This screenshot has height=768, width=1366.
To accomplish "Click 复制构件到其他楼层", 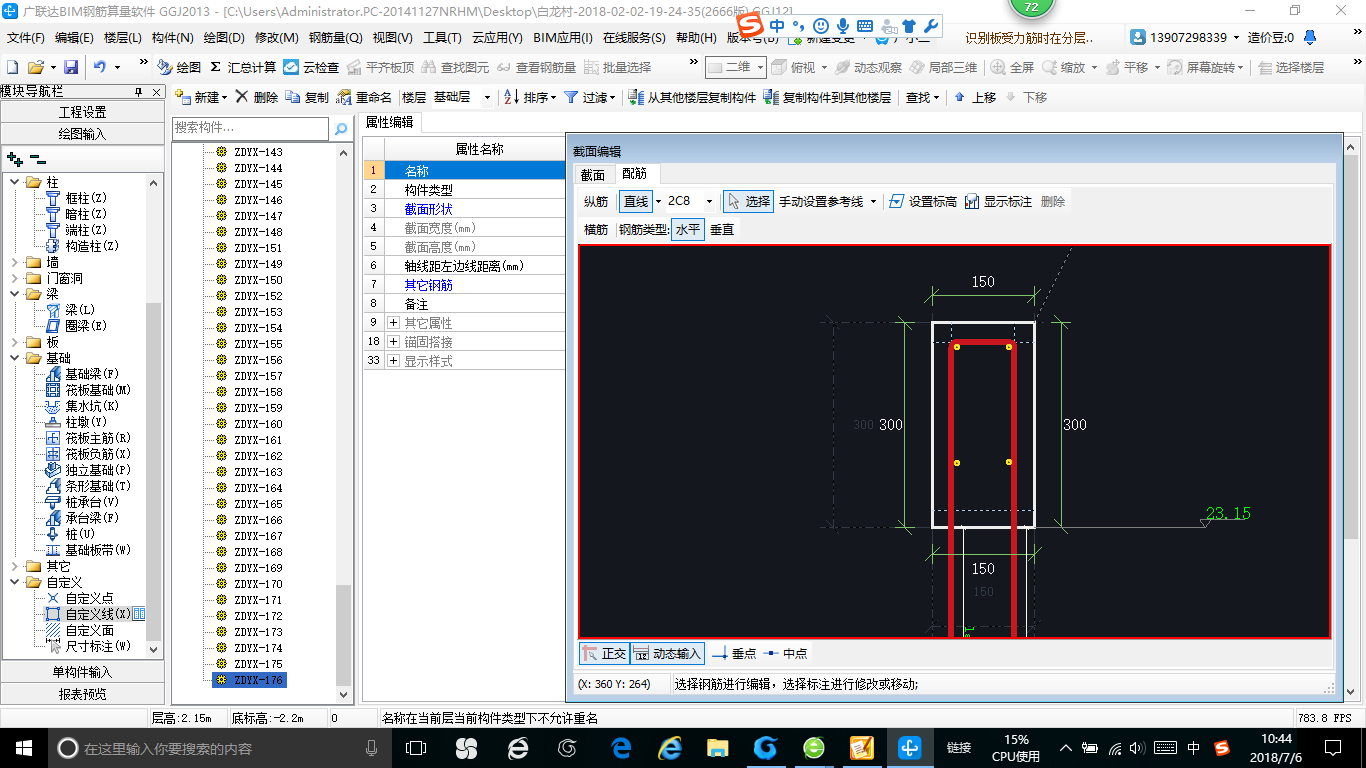I will pyautogui.click(x=827, y=97).
